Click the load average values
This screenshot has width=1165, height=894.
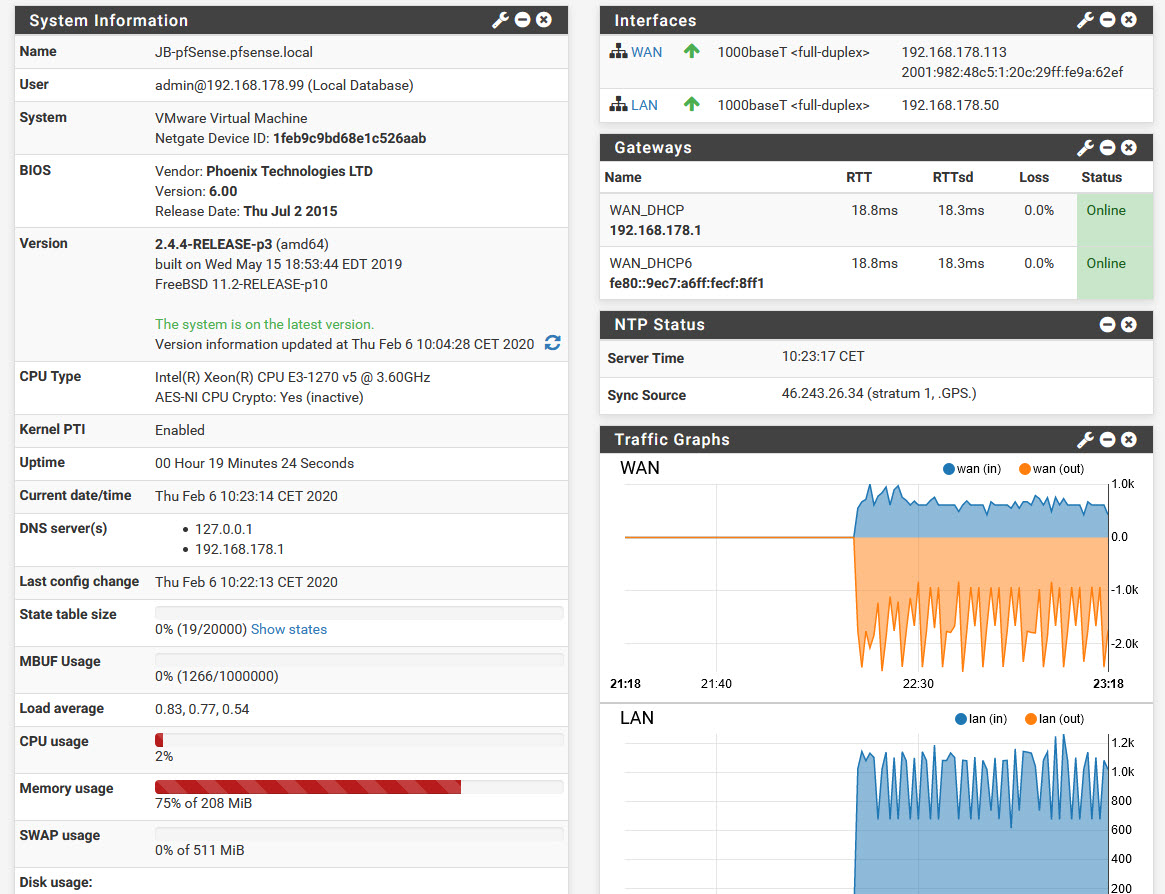click(201, 709)
